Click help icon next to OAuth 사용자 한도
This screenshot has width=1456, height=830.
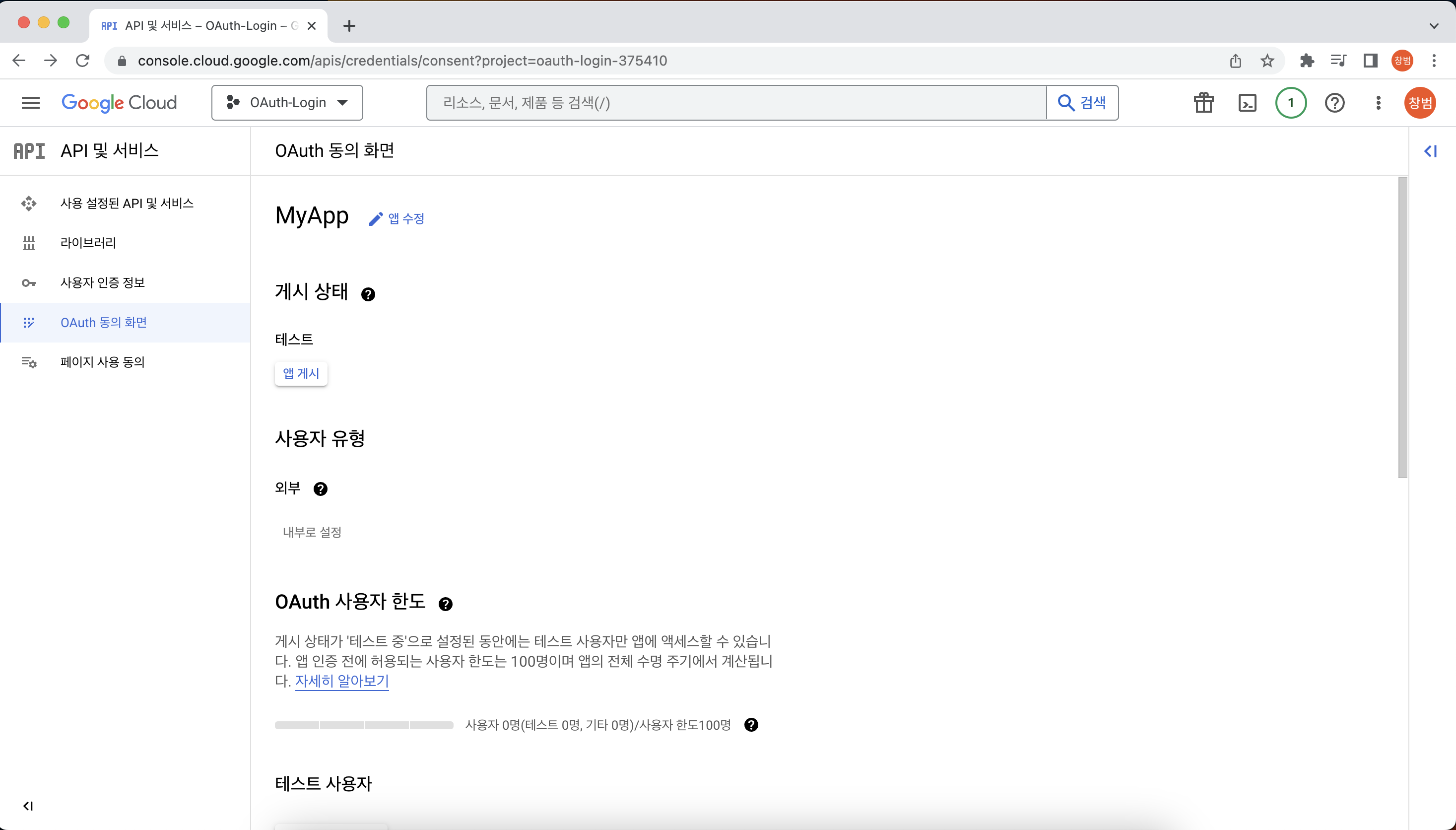coord(445,604)
